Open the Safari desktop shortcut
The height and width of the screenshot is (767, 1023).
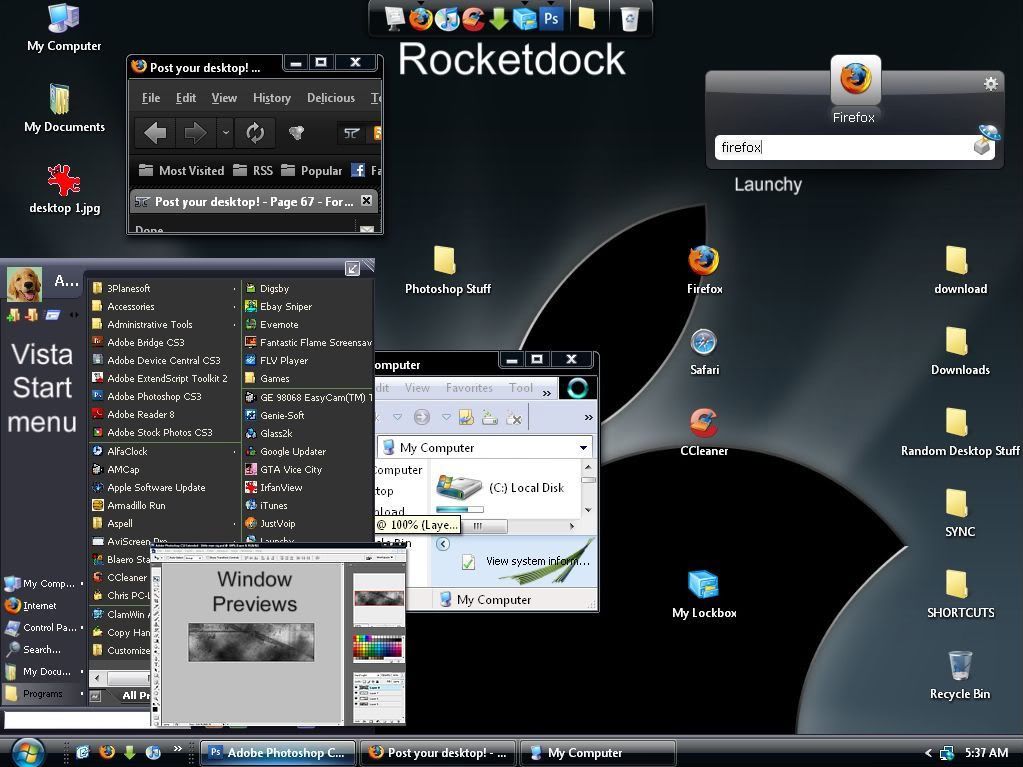704,352
